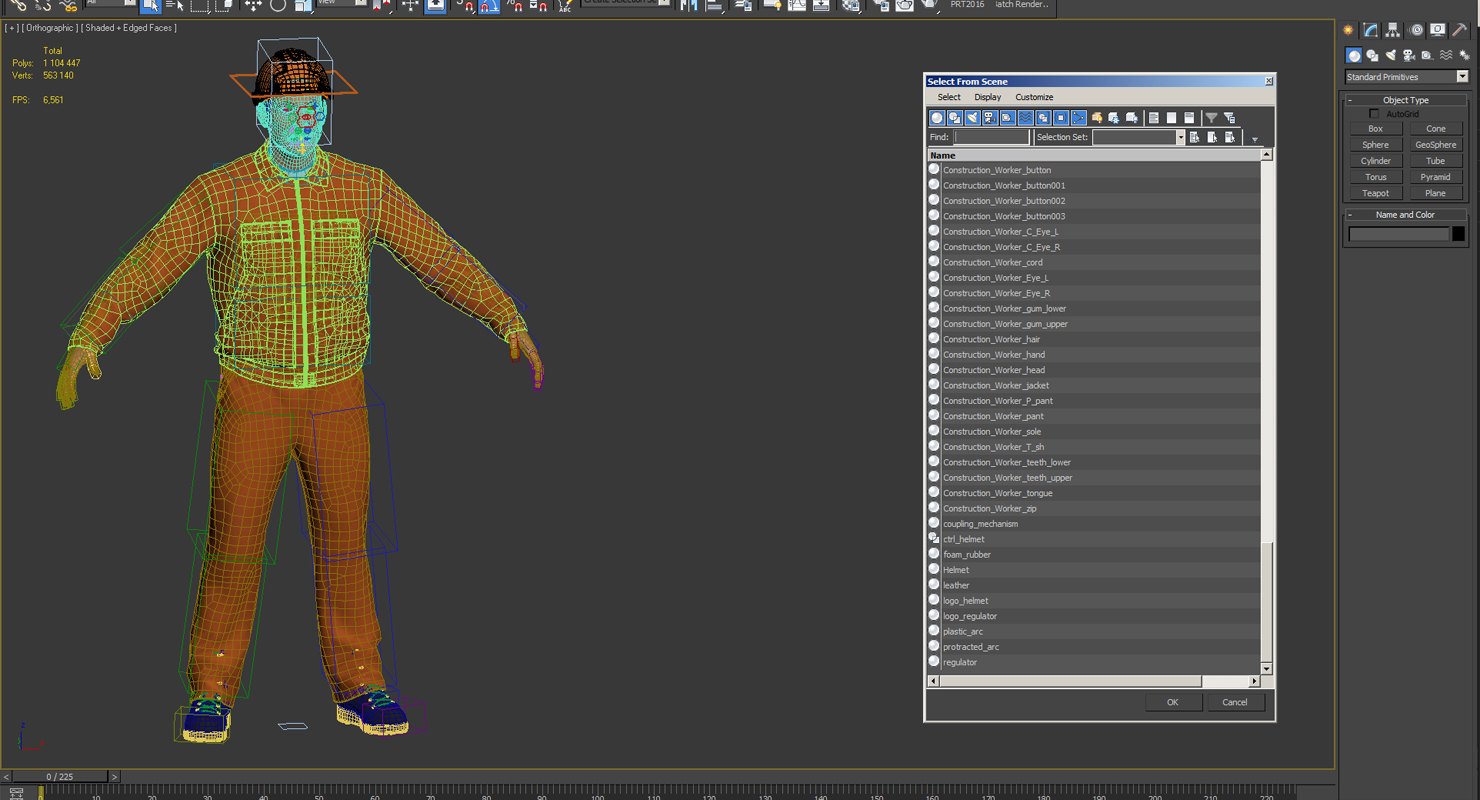
Task: Click the Pyramid primitive button
Action: pyautogui.click(x=1435, y=177)
